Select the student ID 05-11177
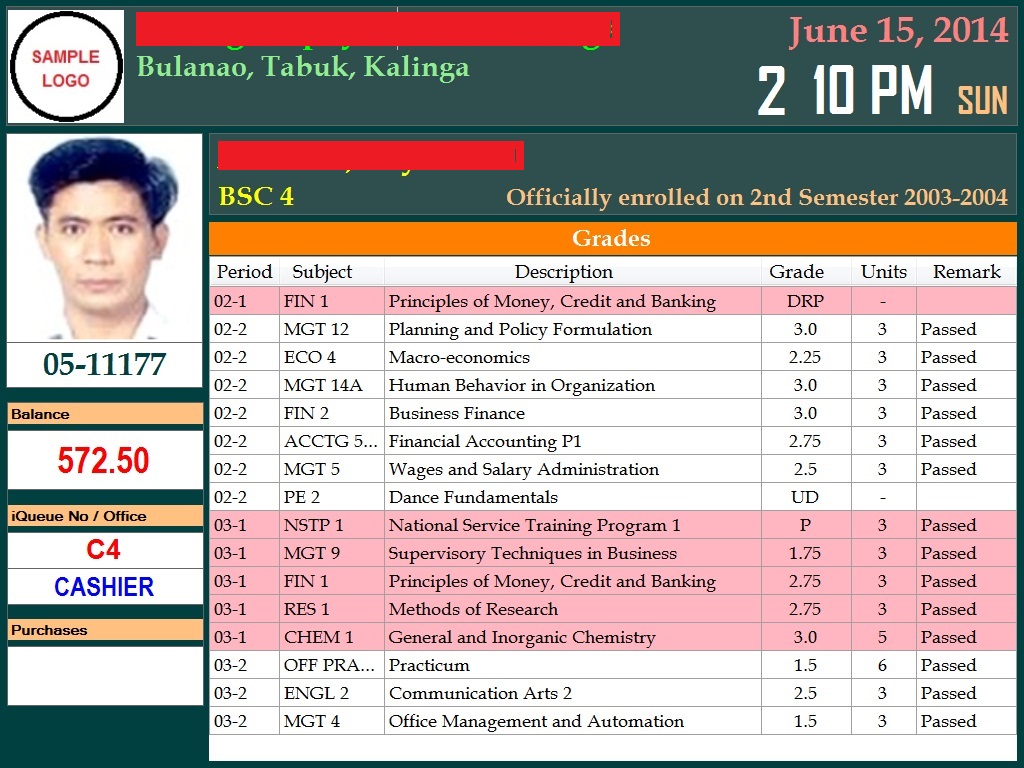The height and width of the screenshot is (768, 1024). pos(104,365)
